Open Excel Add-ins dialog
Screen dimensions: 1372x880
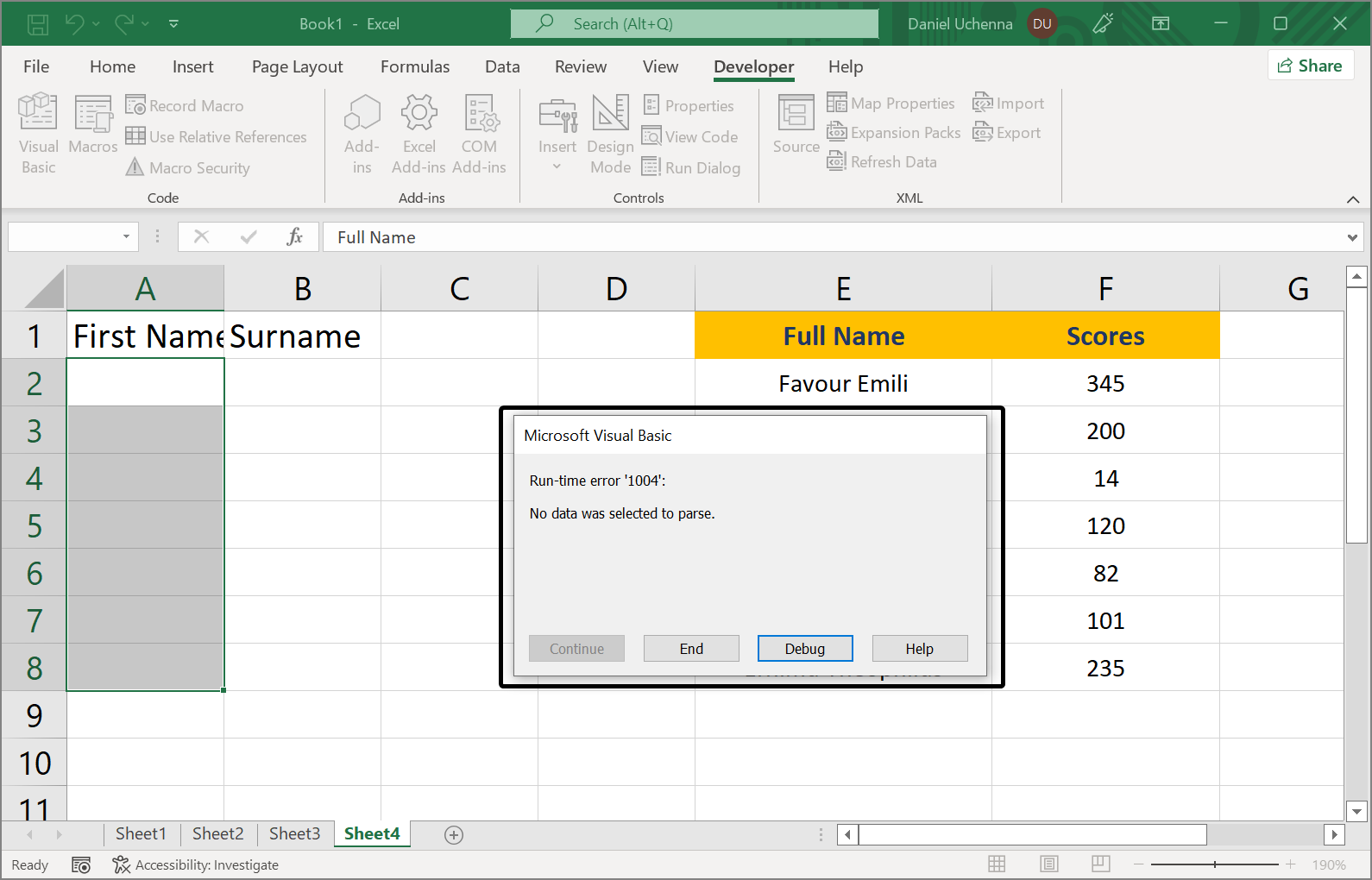pyautogui.click(x=419, y=133)
